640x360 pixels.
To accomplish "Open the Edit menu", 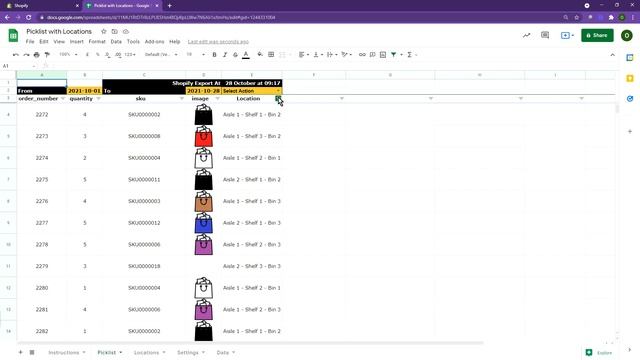I will pos(44,42).
